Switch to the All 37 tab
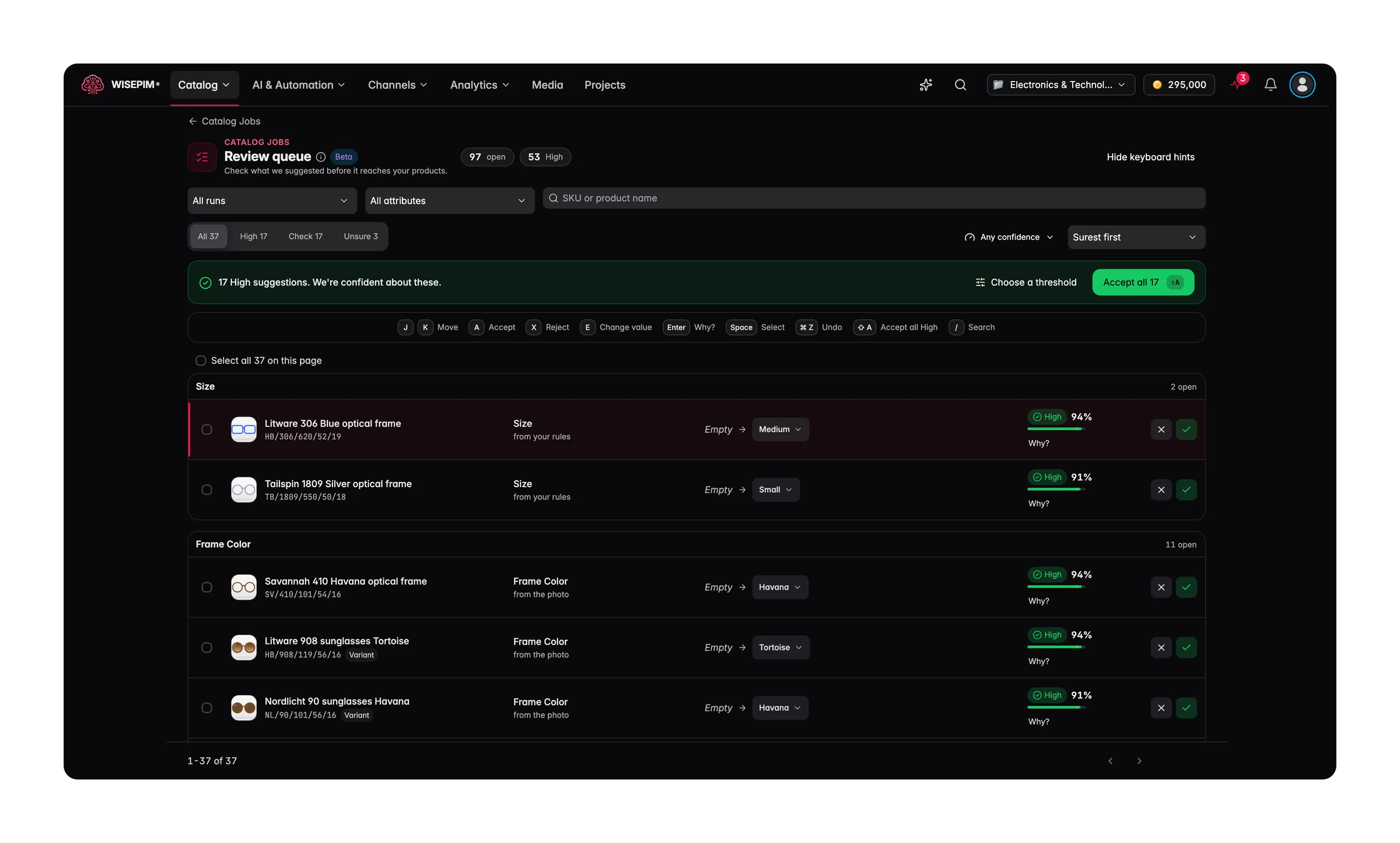Viewport: 1400px width, 843px height. coord(208,236)
